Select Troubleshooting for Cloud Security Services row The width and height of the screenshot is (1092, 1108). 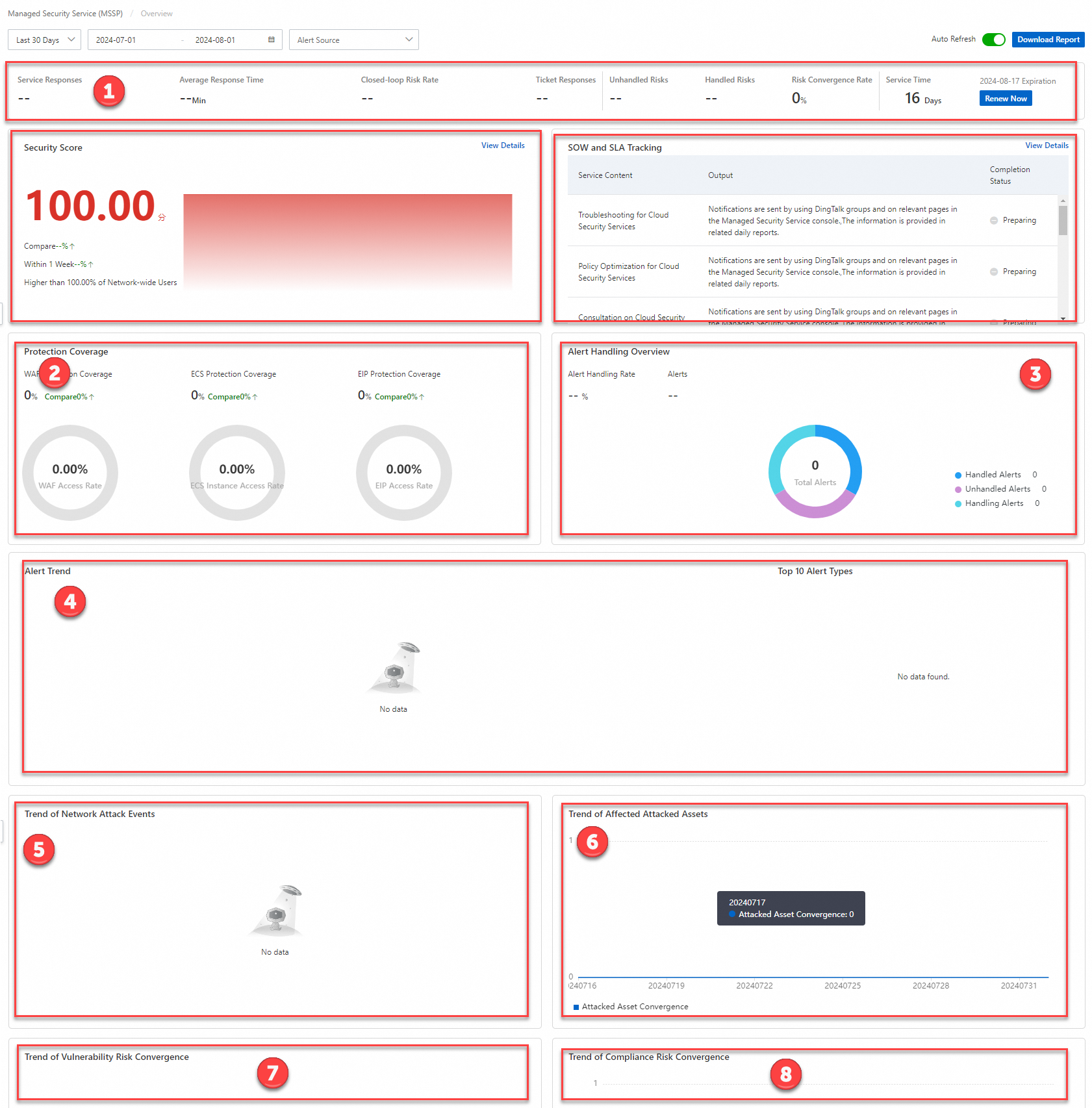click(813, 221)
